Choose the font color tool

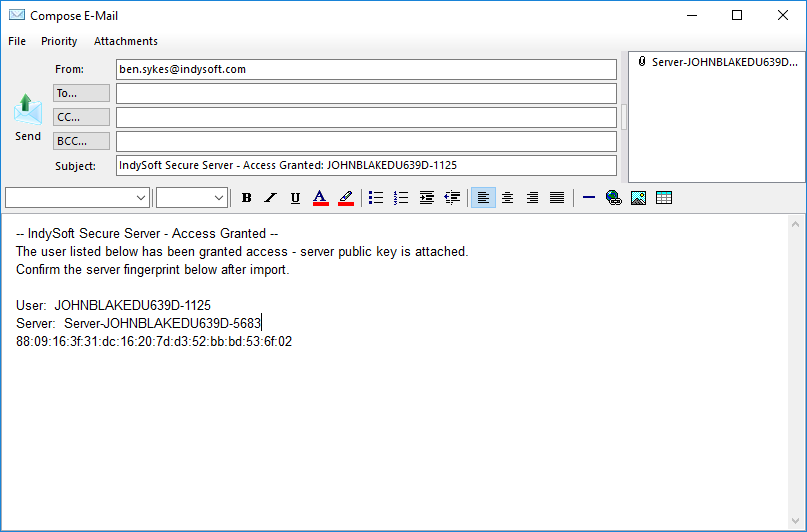pyautogui.click(x=320, y=198)
